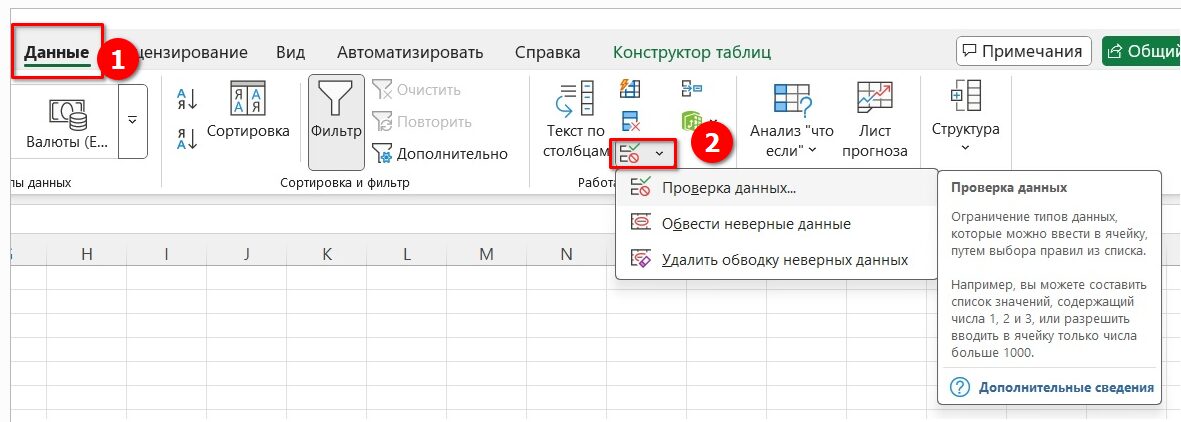Select column M header
The width and height of the screenshot is (1181, 422).
tap(486, 254)
